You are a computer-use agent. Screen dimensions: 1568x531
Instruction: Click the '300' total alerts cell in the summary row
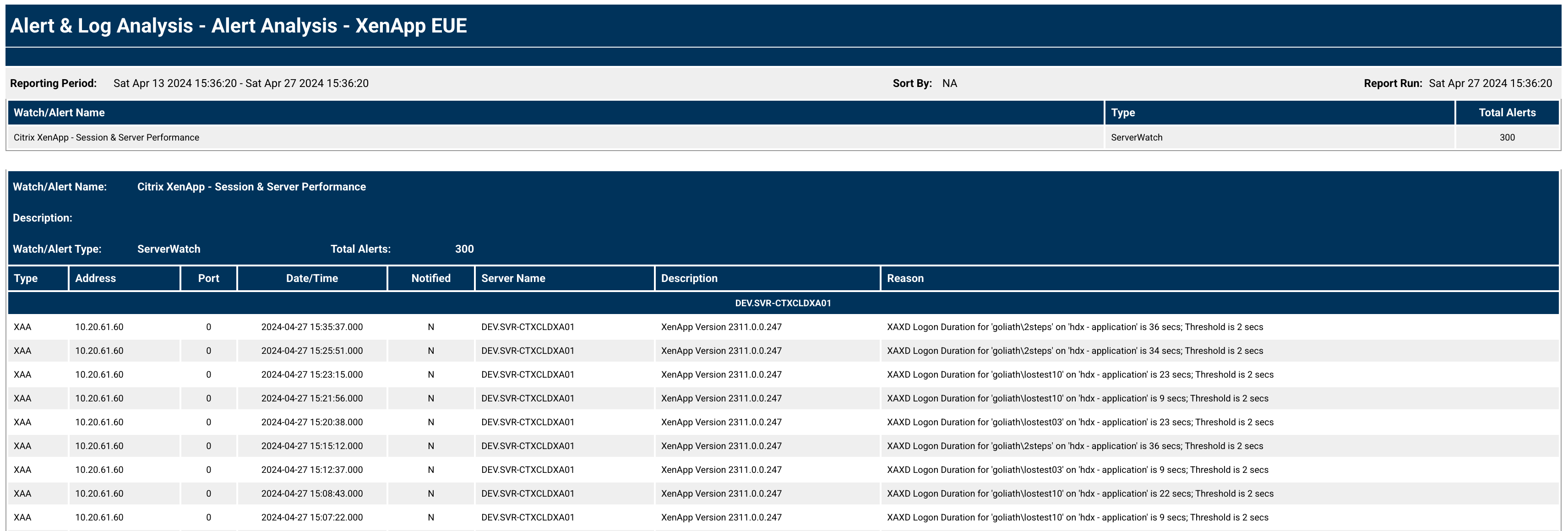tap(1507, 137)
